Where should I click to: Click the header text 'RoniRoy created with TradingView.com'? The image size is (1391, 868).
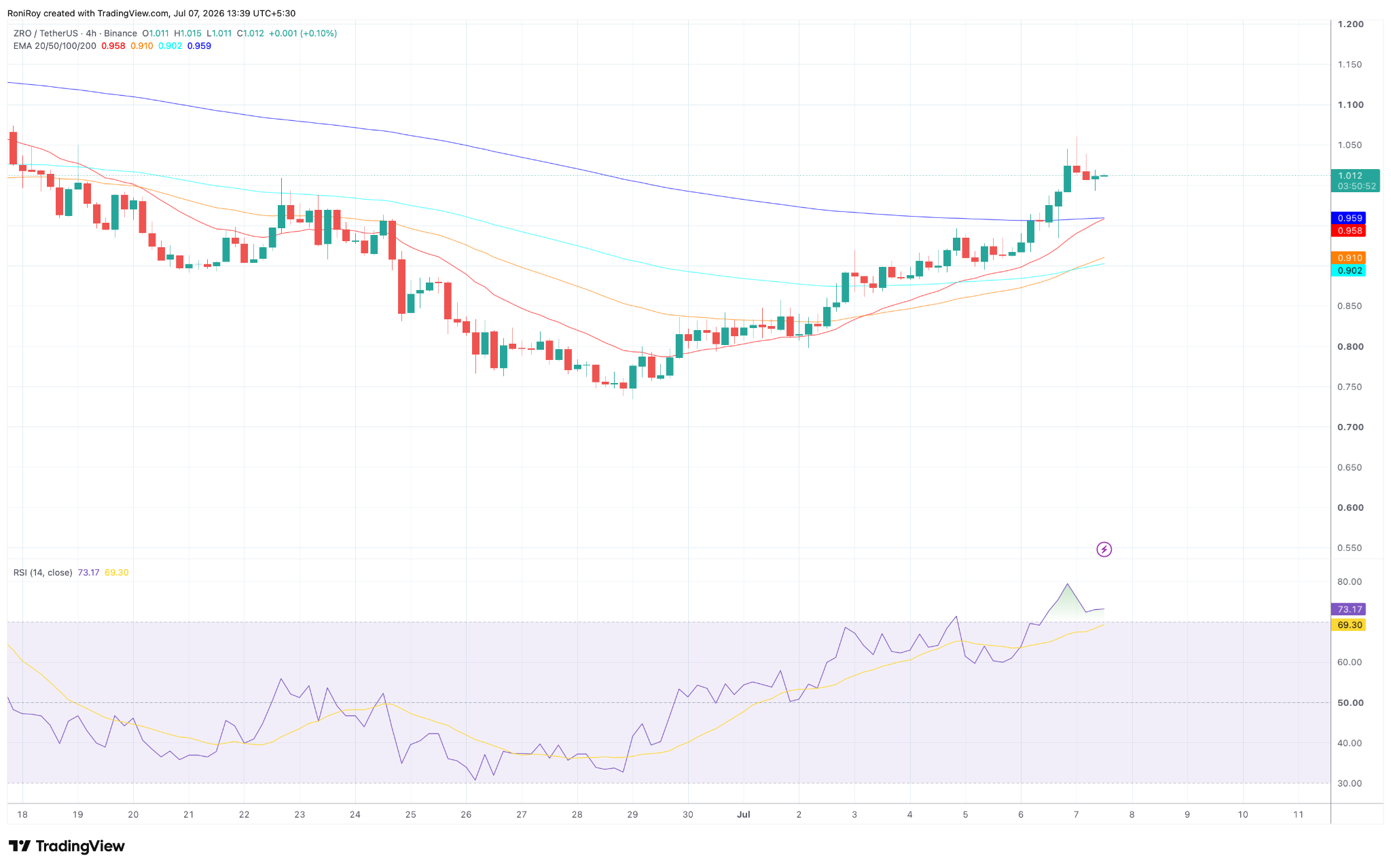click(88, 14)
